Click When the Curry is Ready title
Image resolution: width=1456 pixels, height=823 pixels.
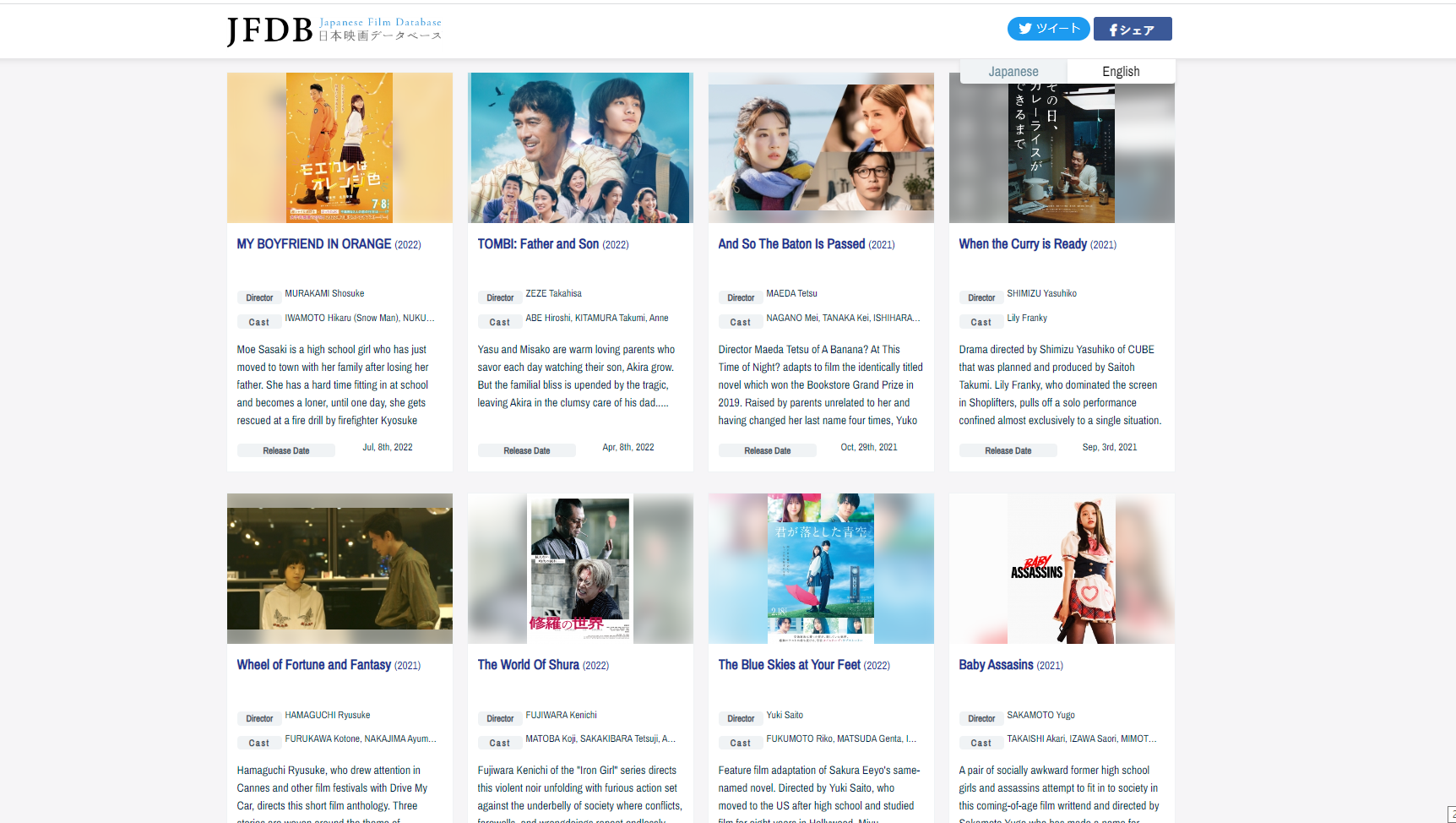pyautogui.click(x=1023, y=244)
